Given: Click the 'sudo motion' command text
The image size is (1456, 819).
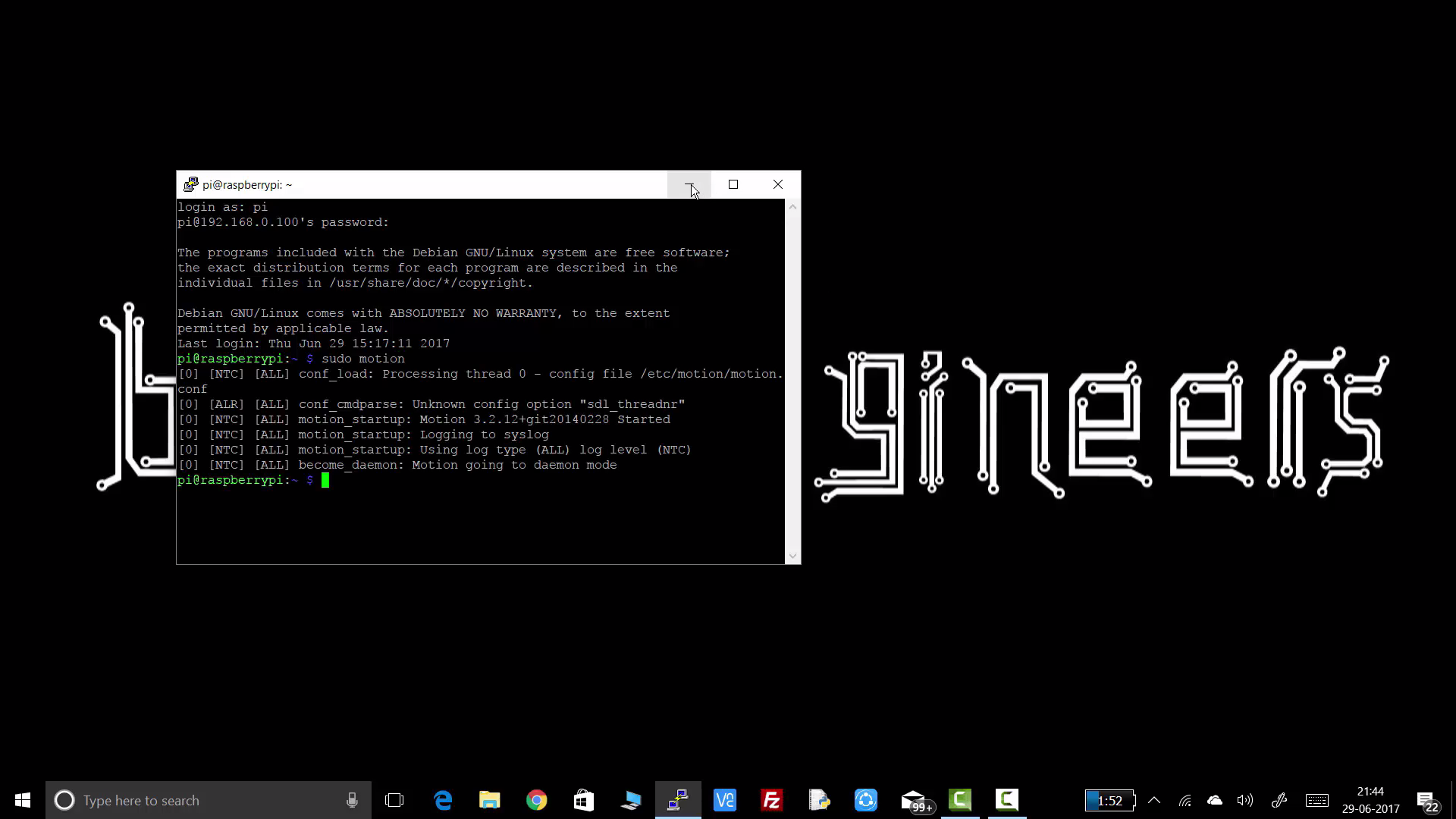Looking at the screenshot, I should [x=363, y=359].
